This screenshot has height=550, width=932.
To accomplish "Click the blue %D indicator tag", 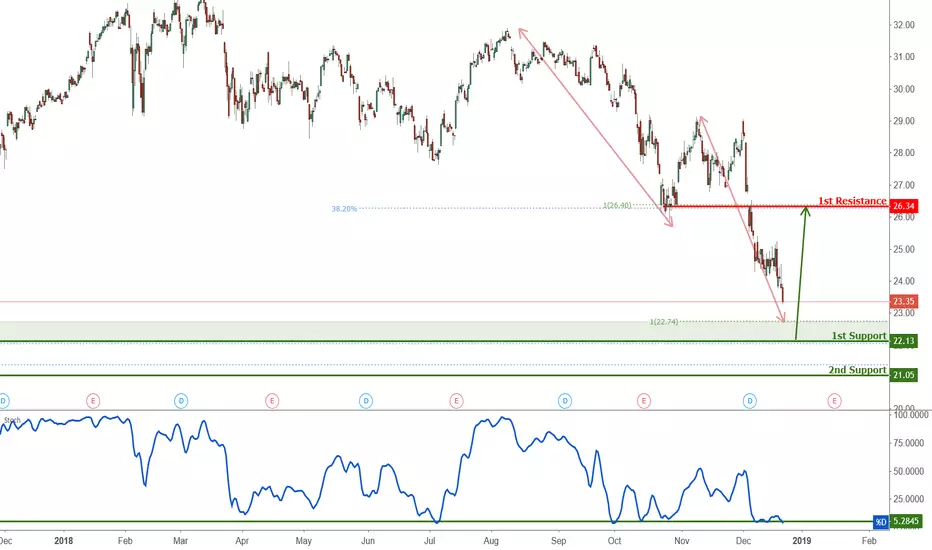I will (880, 521).
